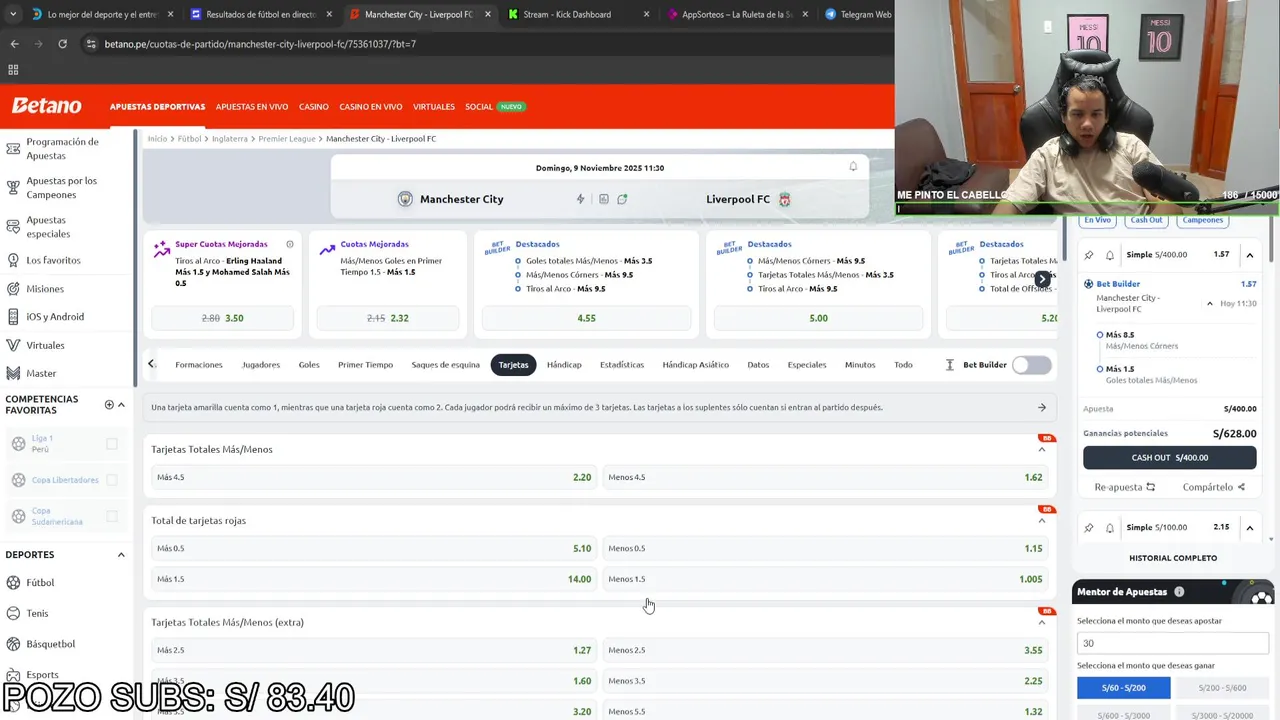Open the match stats icon next to lightning
This screenshot has height=720, width=1280.
click(x=604, y=199)
